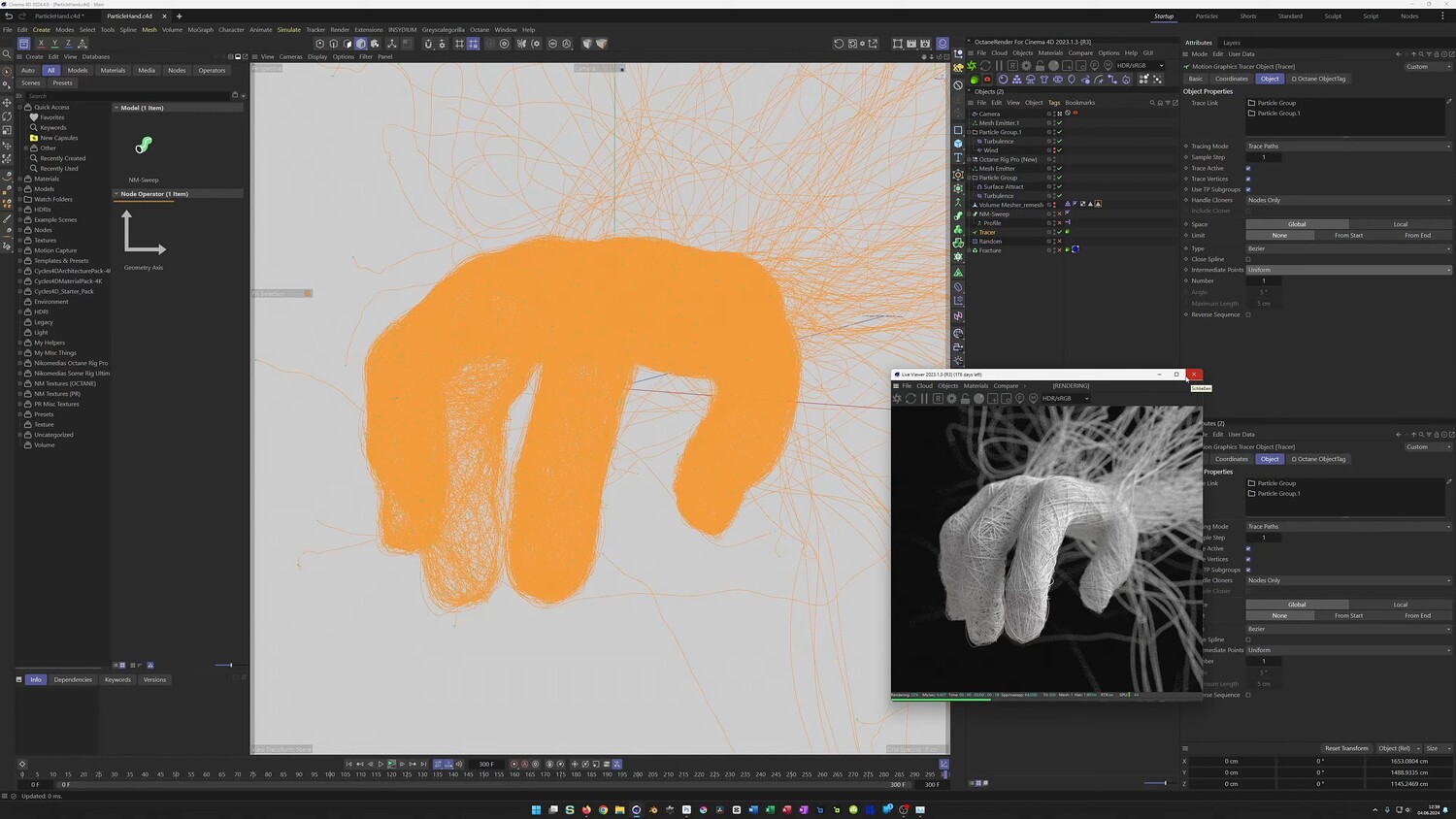
Task: Open the Simulate menu
Action: (289, 30)
